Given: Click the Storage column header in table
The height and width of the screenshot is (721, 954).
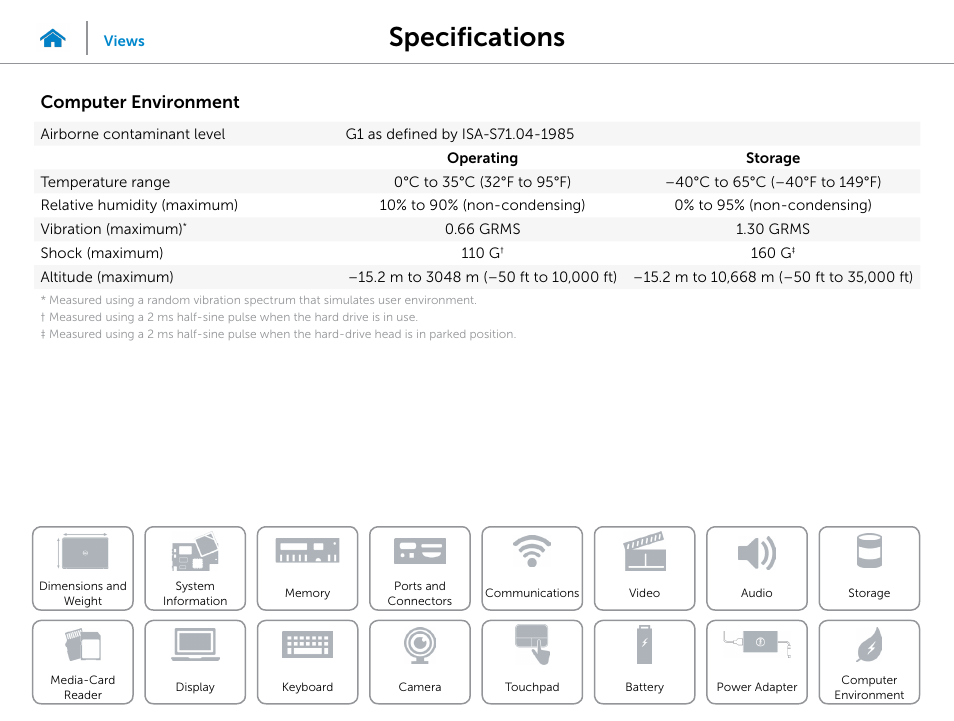Looking at the screenshot, I should tap(773, 158).
